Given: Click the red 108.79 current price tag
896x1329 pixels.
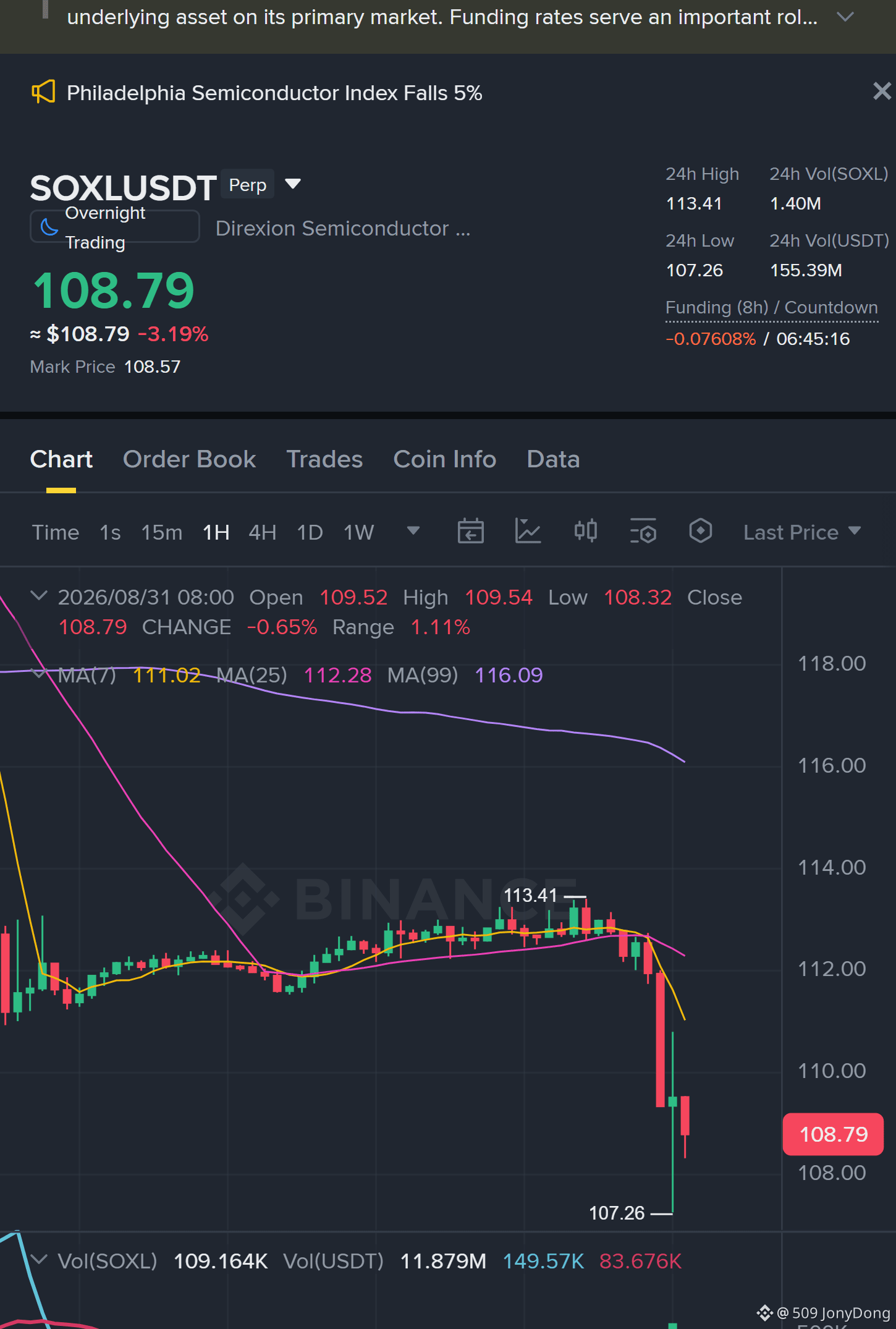Looking at the screenshot, I should coord(833,1134).
